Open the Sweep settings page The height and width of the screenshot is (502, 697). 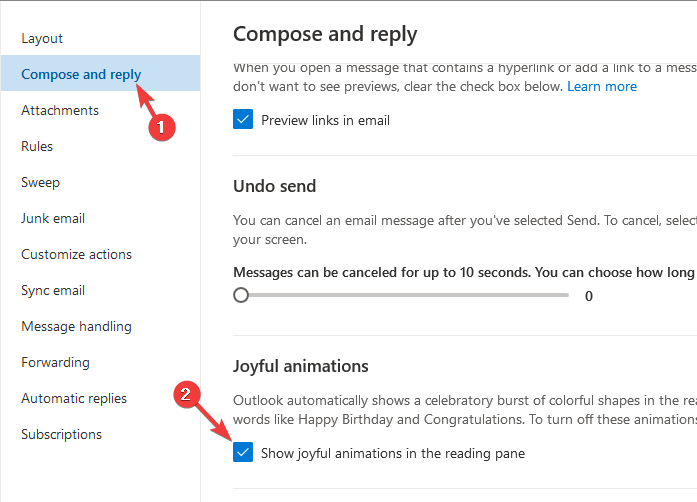click(x=40, y=182)
